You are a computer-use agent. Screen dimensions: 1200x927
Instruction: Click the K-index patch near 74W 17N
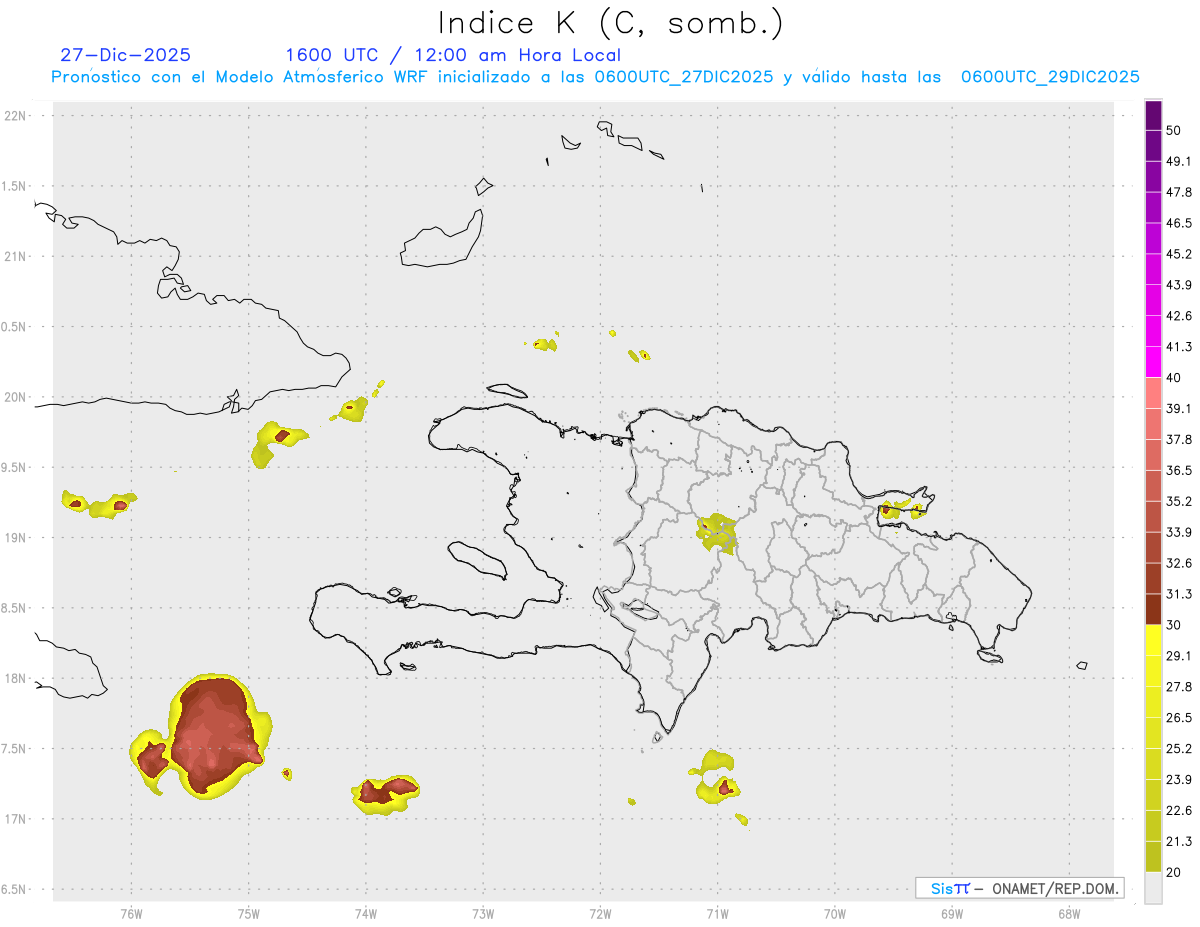pos(385,794)
